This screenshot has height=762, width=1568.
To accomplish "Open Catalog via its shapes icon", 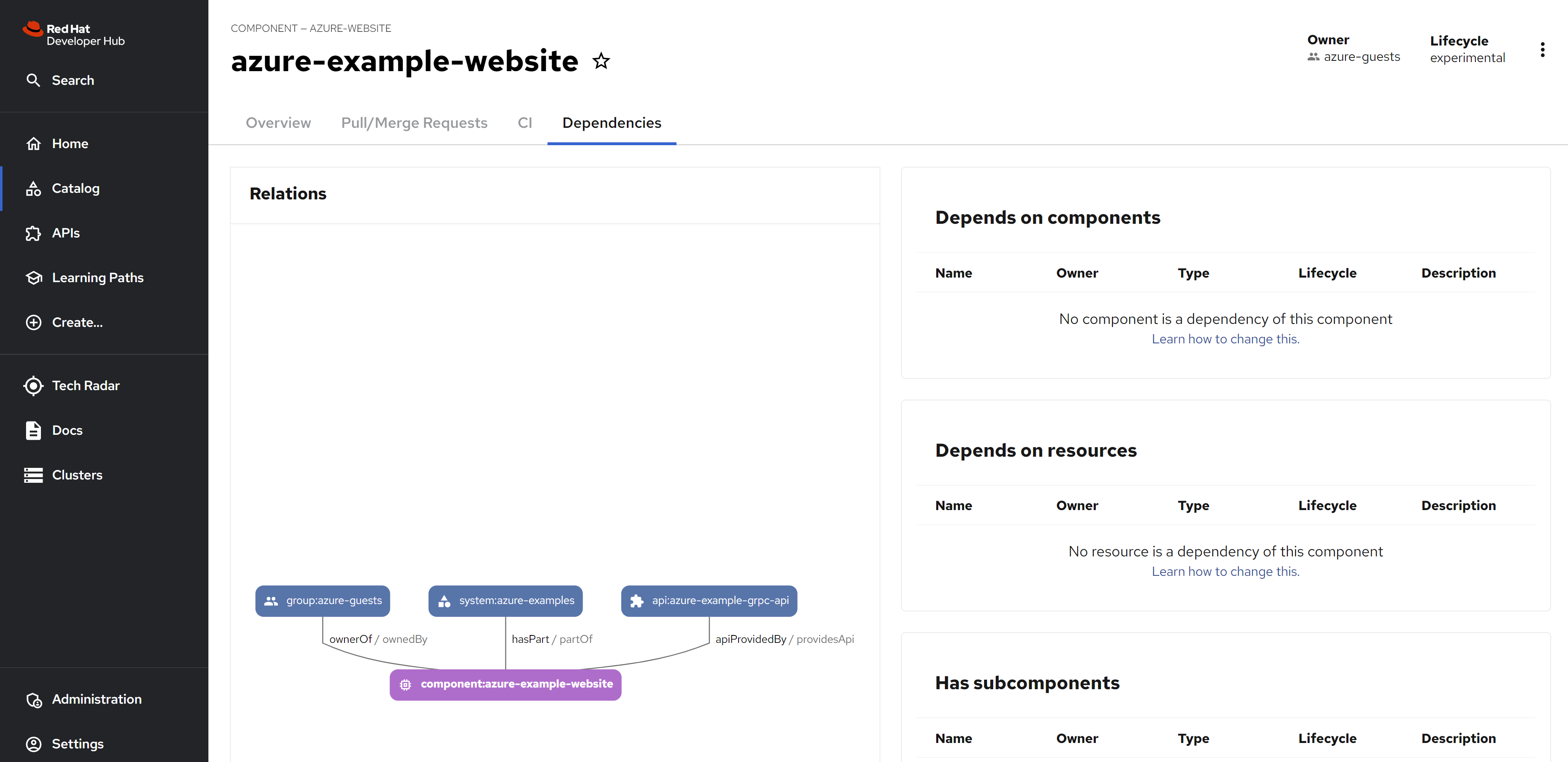I will tap(33, 189).
